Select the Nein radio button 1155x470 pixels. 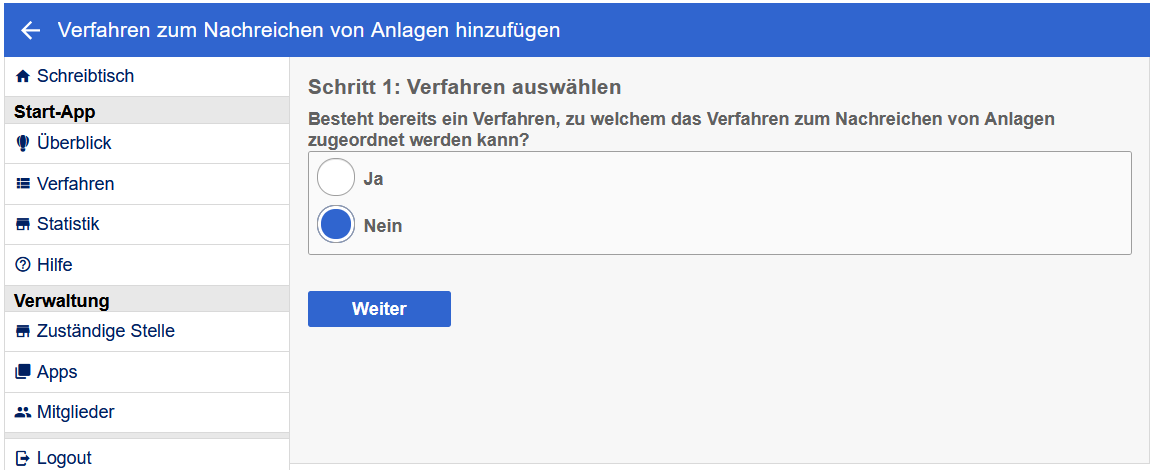[x=336, y=225]
